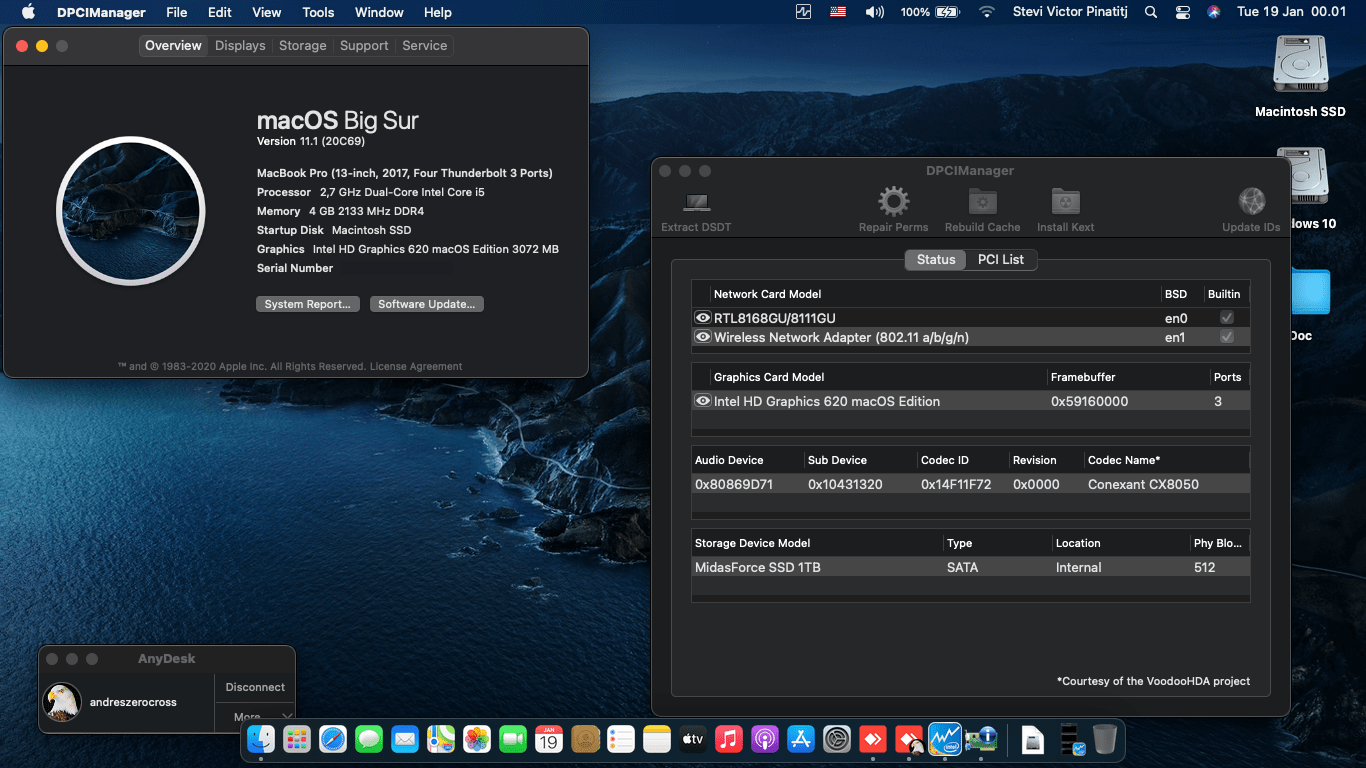
Task: Open the Wi-Fi menu bar icon
Action: 987,12
